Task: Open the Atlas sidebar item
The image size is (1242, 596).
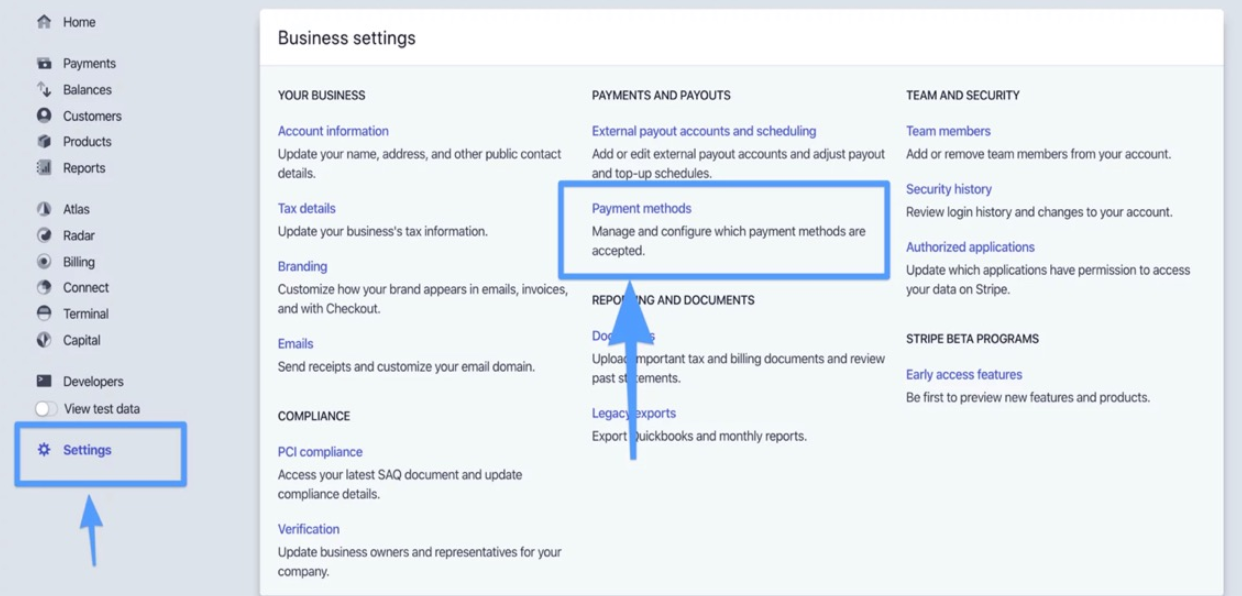Action: (x=76, y=209)
